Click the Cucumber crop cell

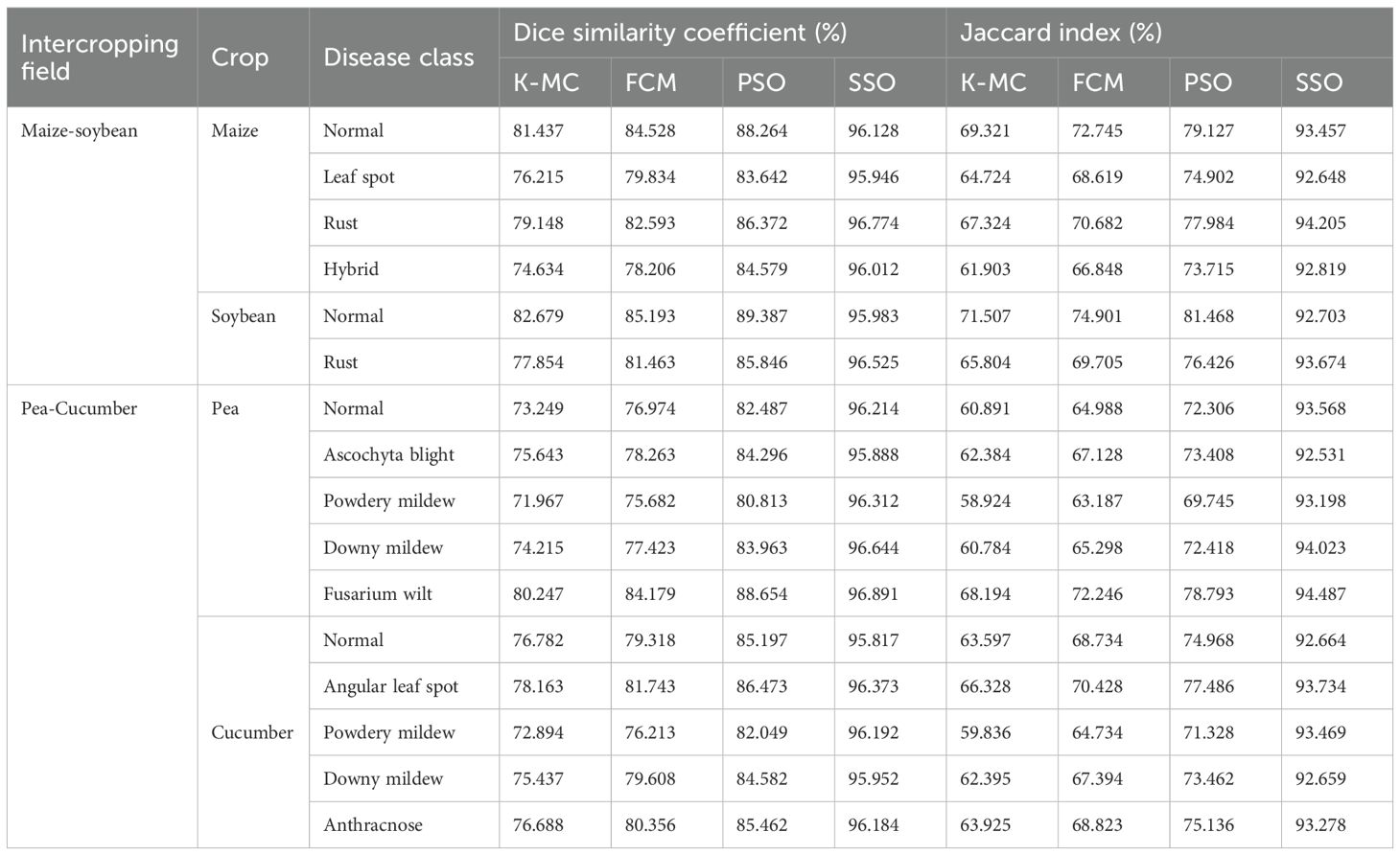point(252,732)
